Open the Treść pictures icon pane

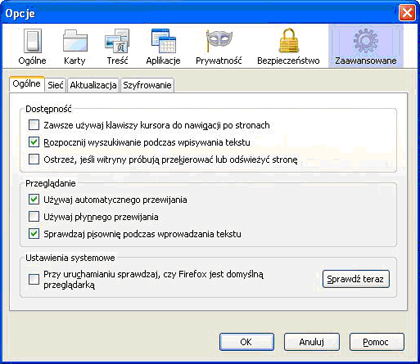click(x=117, y=47)
